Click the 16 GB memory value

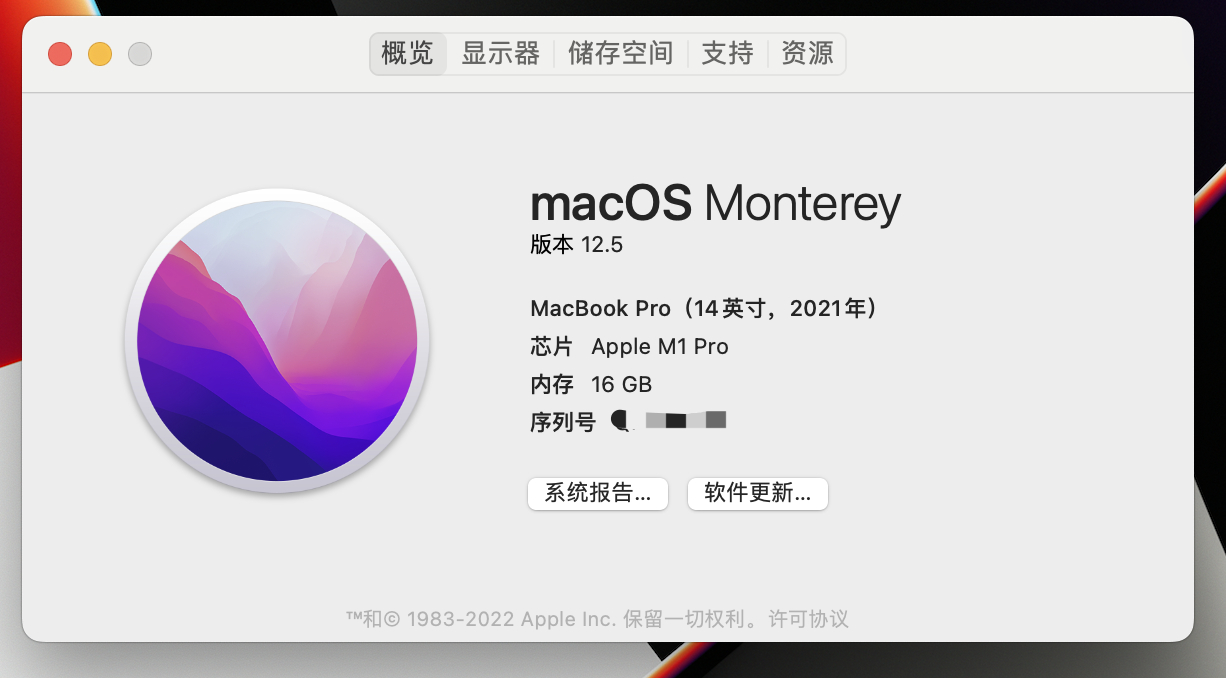tap(621, 385)
